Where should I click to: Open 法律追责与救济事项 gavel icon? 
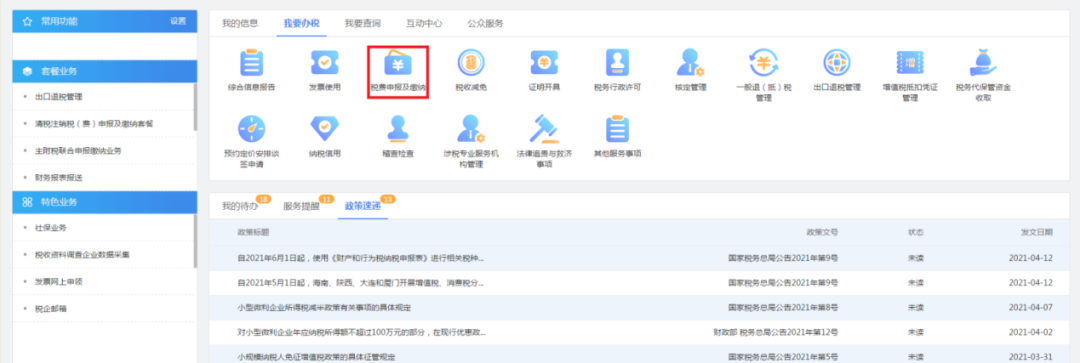tap(544, 129)
